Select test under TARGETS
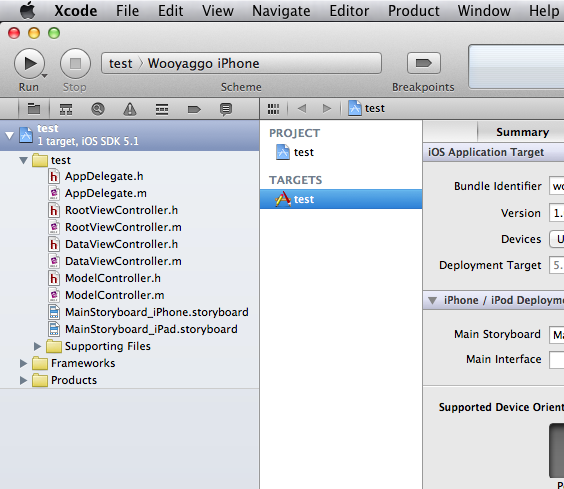Viewport: 564px width, 489px height. pyautogui.click(x=341, y=199)
